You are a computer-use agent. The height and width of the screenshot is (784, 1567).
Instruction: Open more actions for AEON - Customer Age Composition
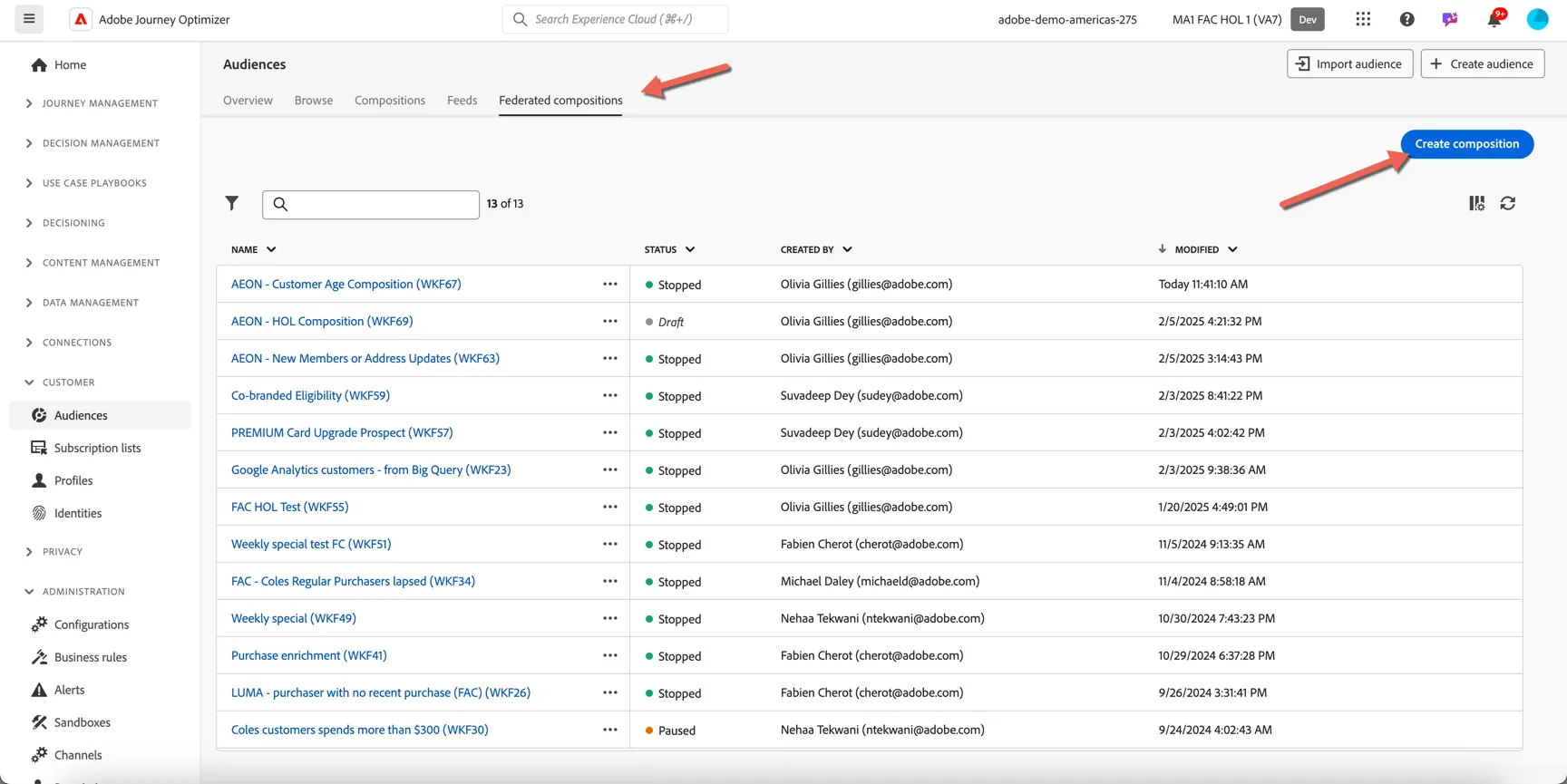click(x=610, y=285)
